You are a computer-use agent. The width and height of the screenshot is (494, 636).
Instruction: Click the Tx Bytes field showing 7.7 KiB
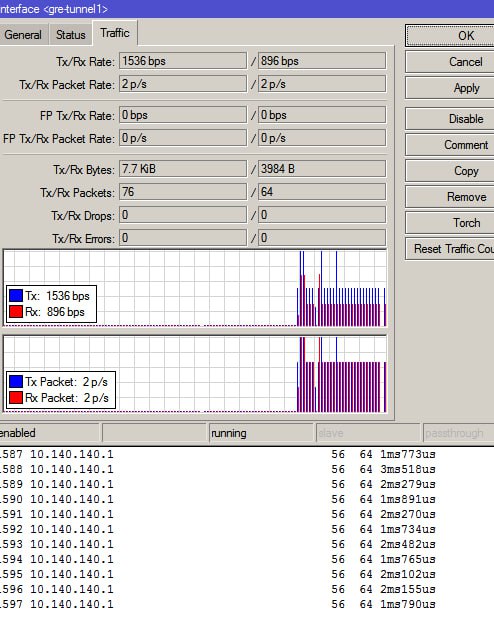click(x=183, y=169)
